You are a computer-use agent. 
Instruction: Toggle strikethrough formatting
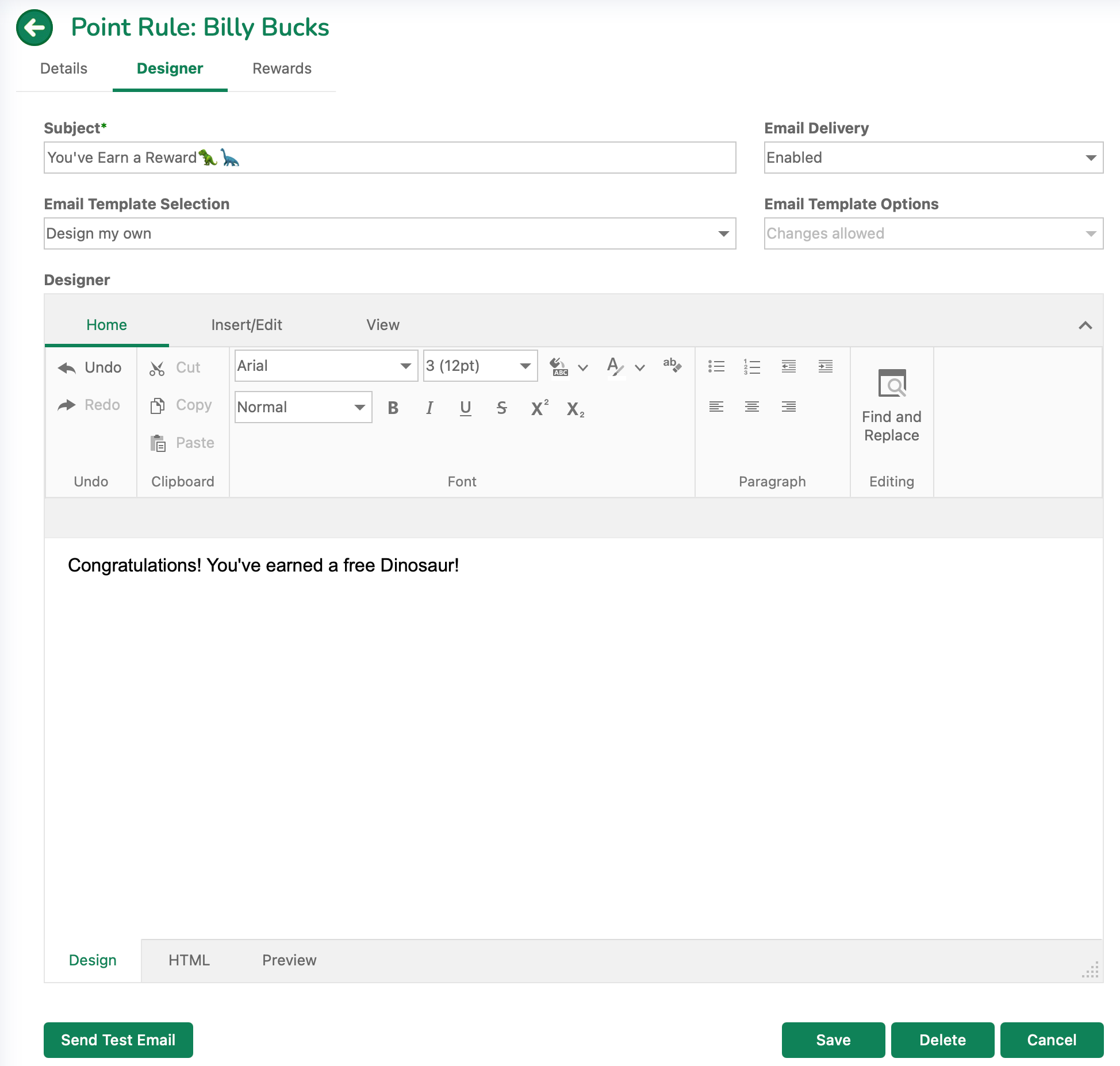pos(501,408)
